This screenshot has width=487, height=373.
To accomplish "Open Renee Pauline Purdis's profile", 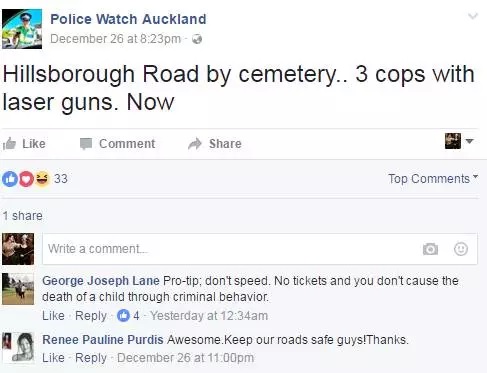I will click(x=103, y=340).
